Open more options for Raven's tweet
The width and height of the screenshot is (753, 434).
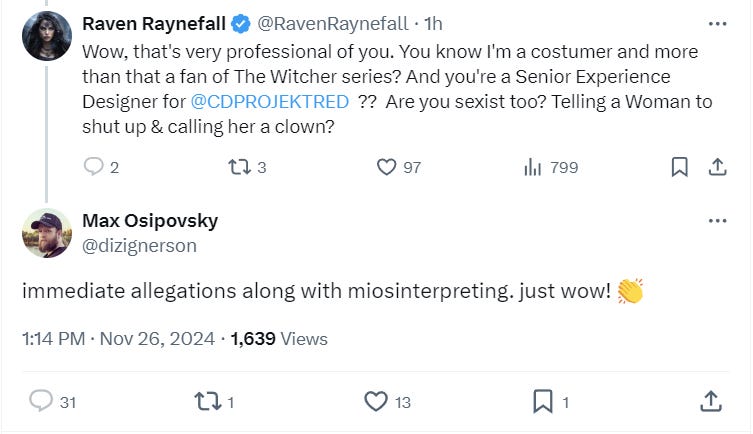717,23
